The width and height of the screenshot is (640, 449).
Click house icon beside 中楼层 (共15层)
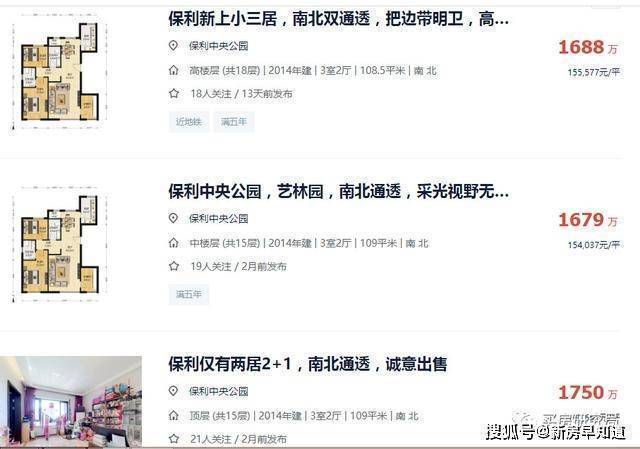[173, 243]
